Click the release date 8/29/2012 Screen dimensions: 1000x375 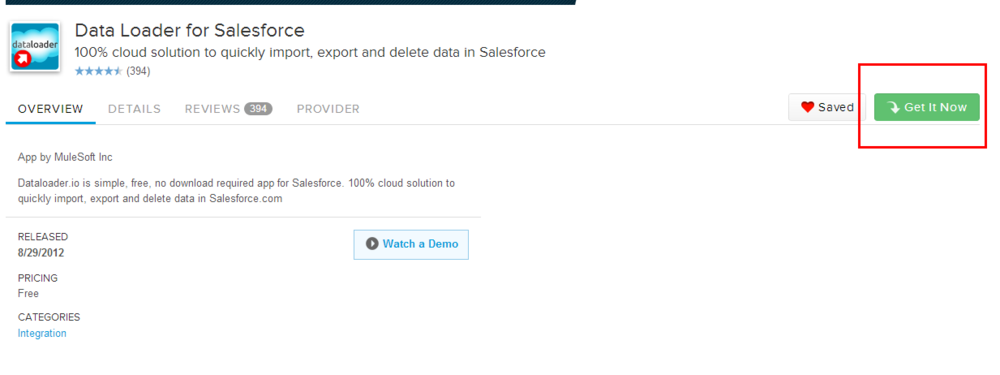click(41, 253)
